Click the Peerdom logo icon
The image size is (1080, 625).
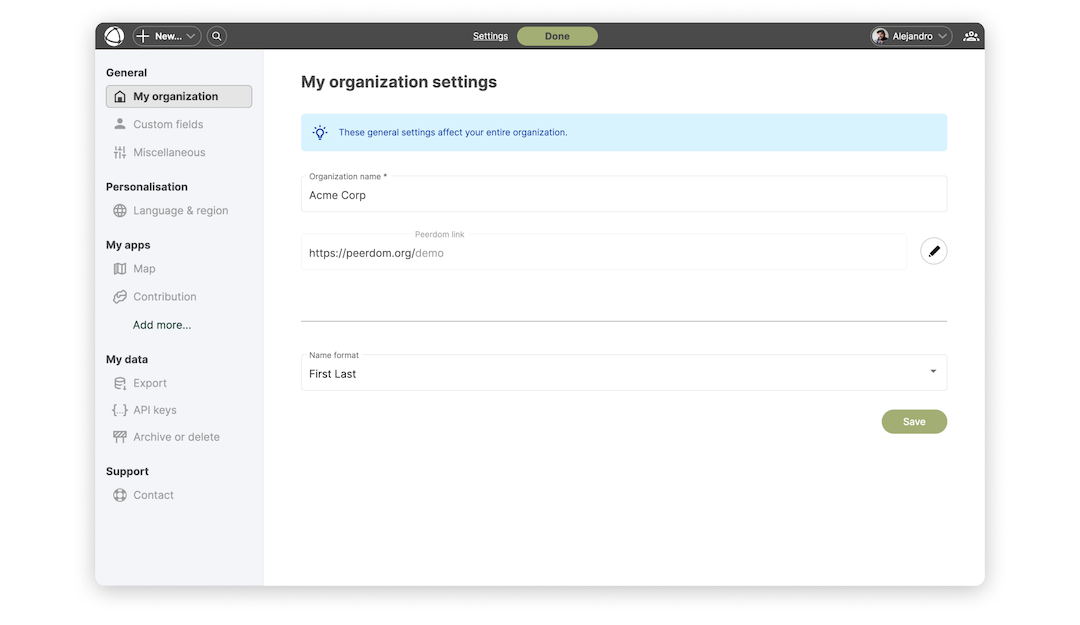click(x=114, y=36)
